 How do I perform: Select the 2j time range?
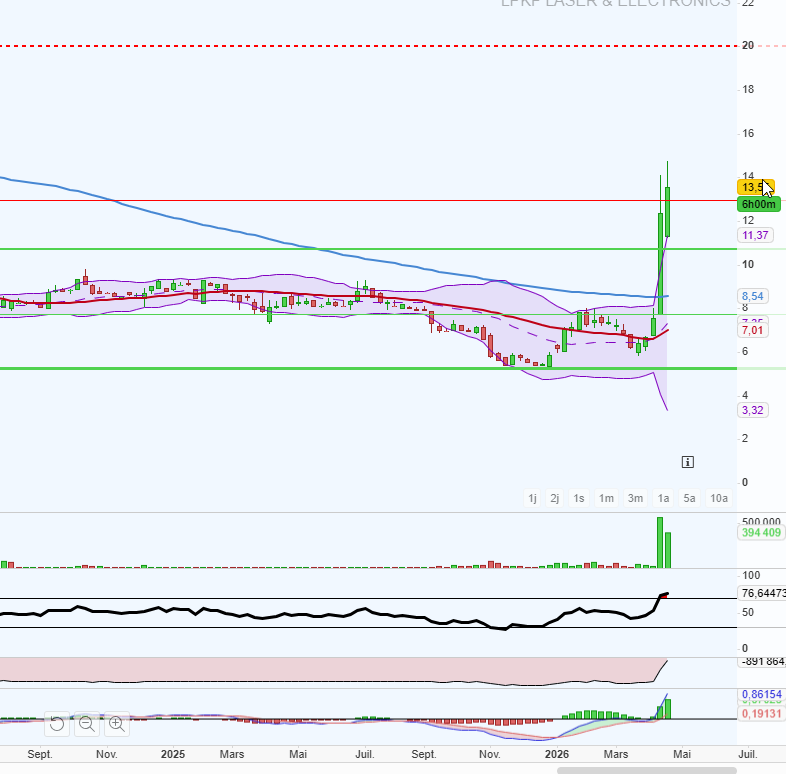pyautogui.click(x=554, y=498)
